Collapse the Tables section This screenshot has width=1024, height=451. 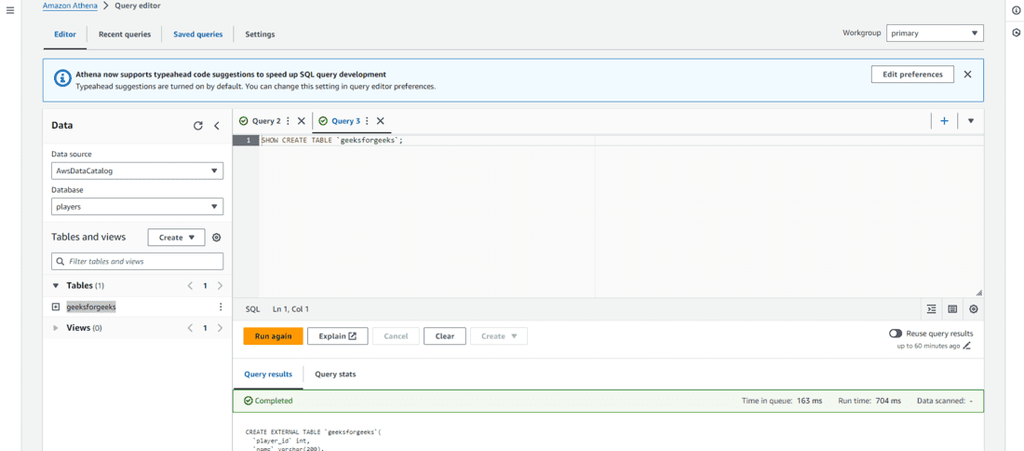click(x=56, y=286)
